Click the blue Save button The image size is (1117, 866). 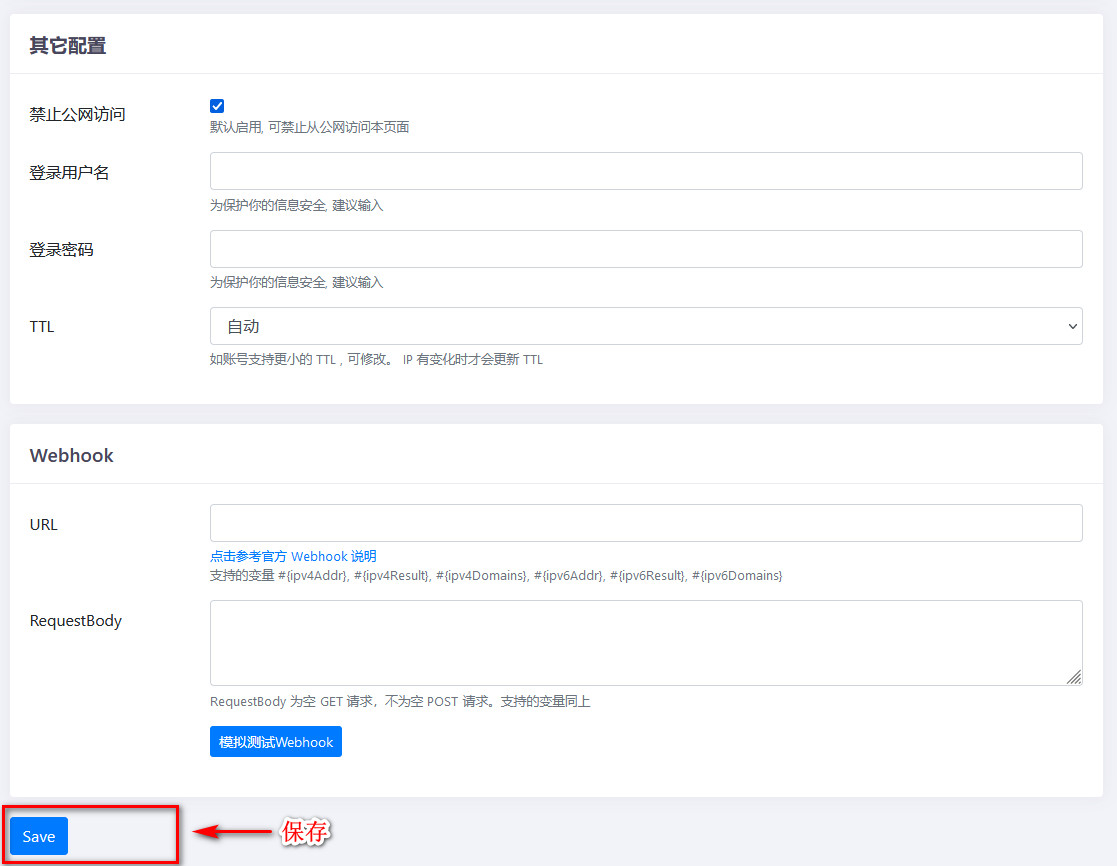tap(39, 836)
